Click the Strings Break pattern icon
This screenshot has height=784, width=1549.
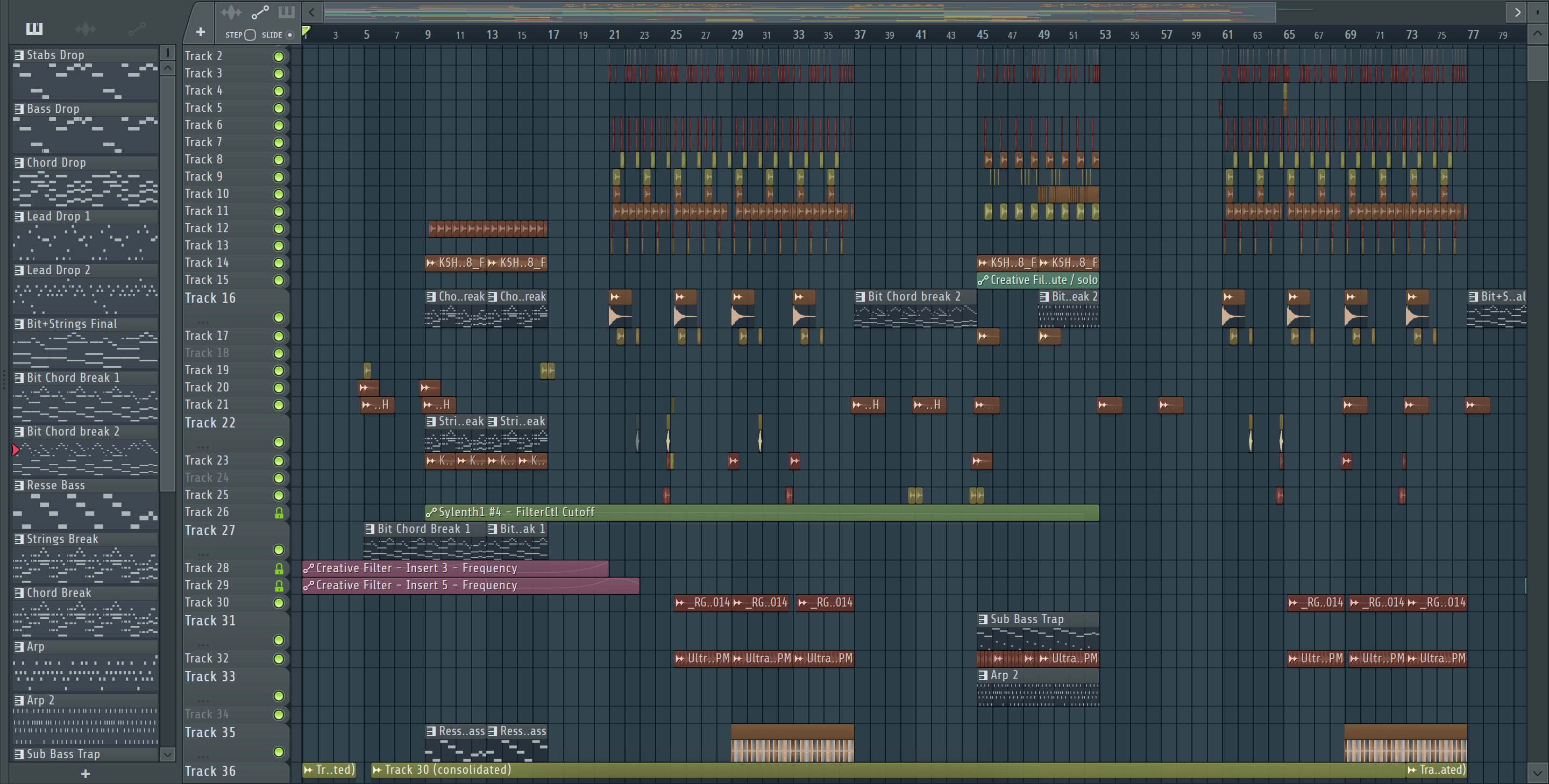click(x=19, y=539)
